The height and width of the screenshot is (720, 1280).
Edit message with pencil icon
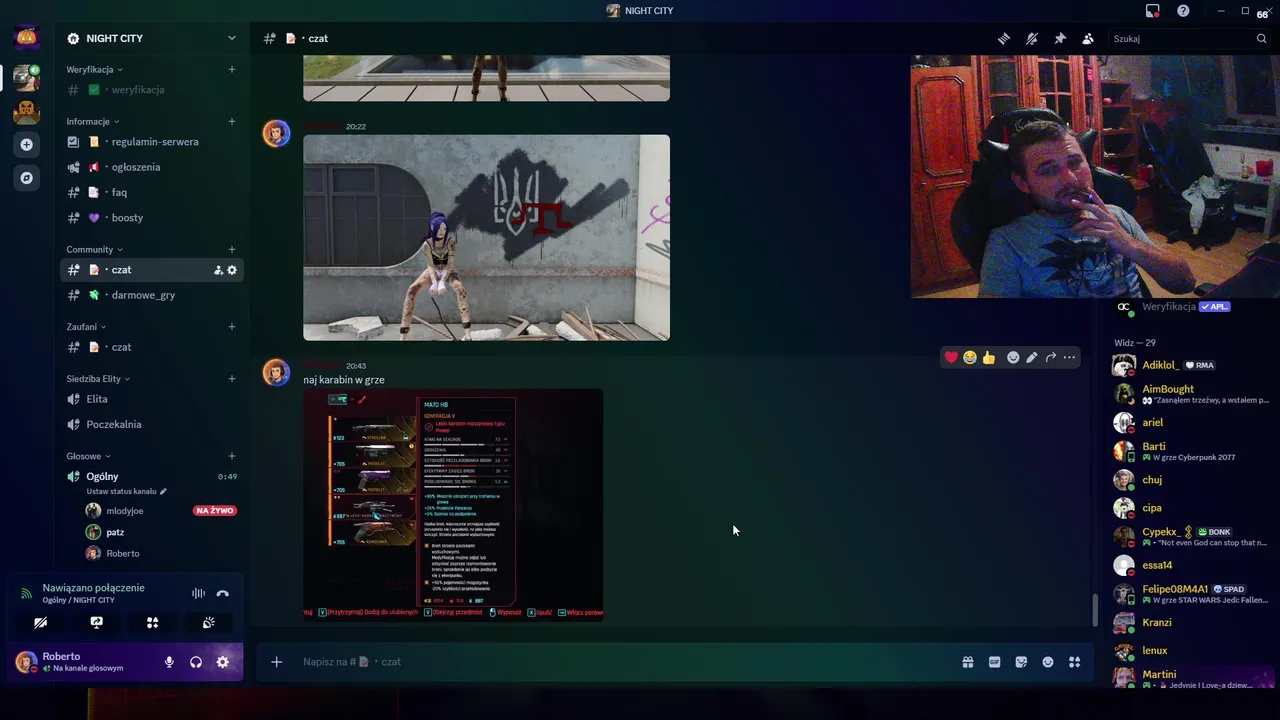pos(1032,357)
